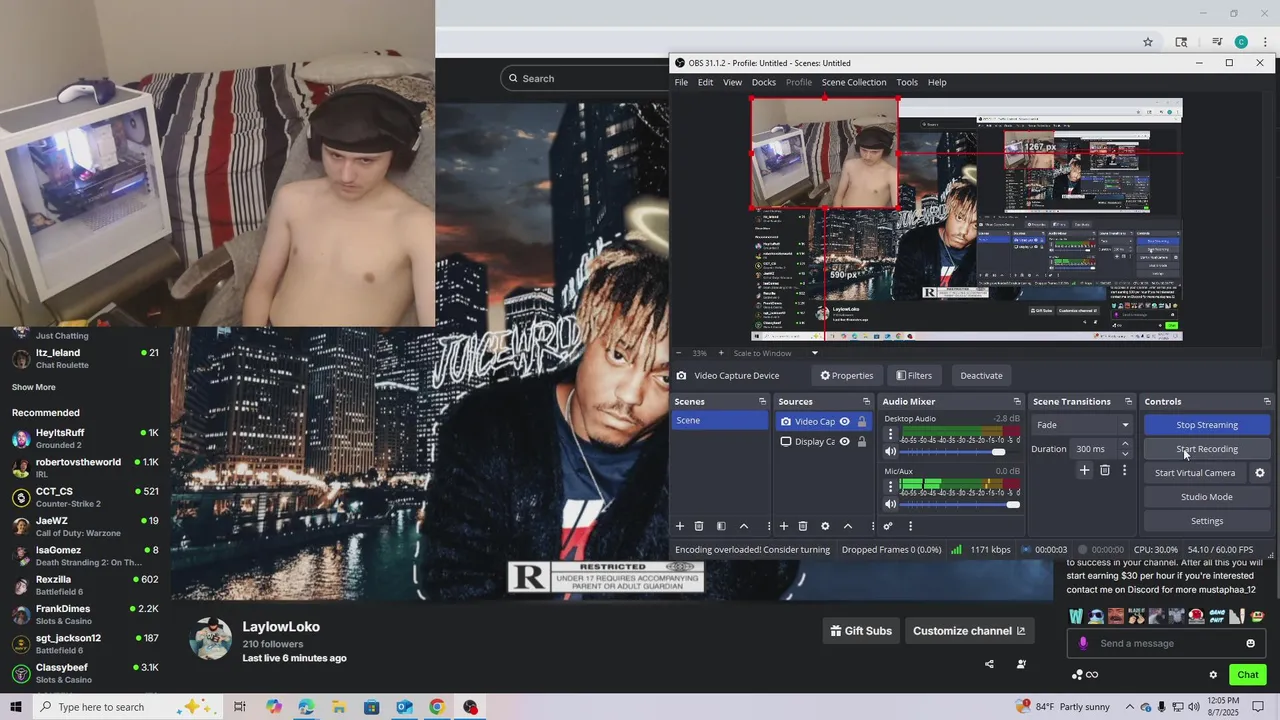Pop out the Controls dock
The image size is (1280, 720).
pos(1267,402)
